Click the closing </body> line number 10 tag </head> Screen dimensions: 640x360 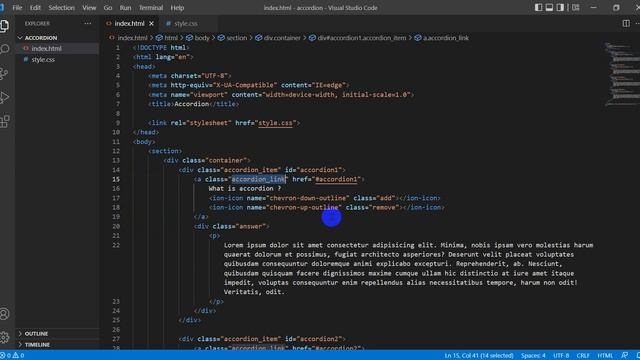(146, 132)
